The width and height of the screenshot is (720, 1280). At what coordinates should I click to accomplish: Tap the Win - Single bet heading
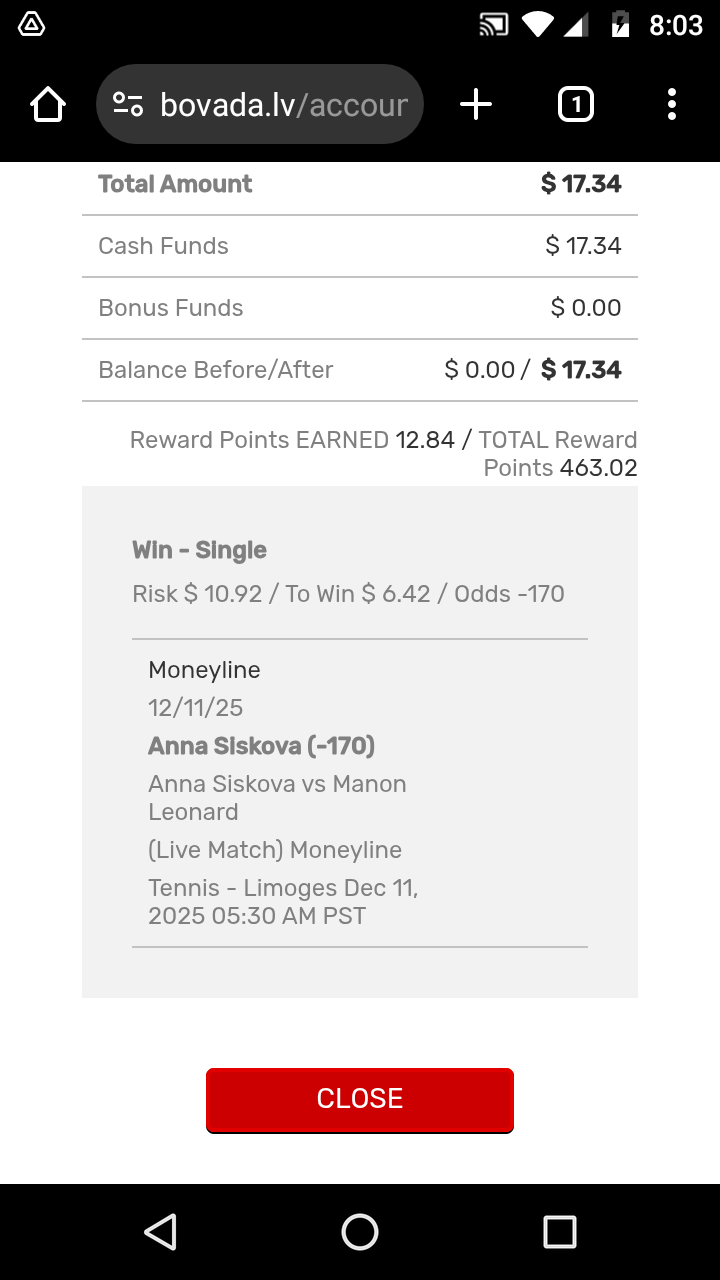coord(200,550)
